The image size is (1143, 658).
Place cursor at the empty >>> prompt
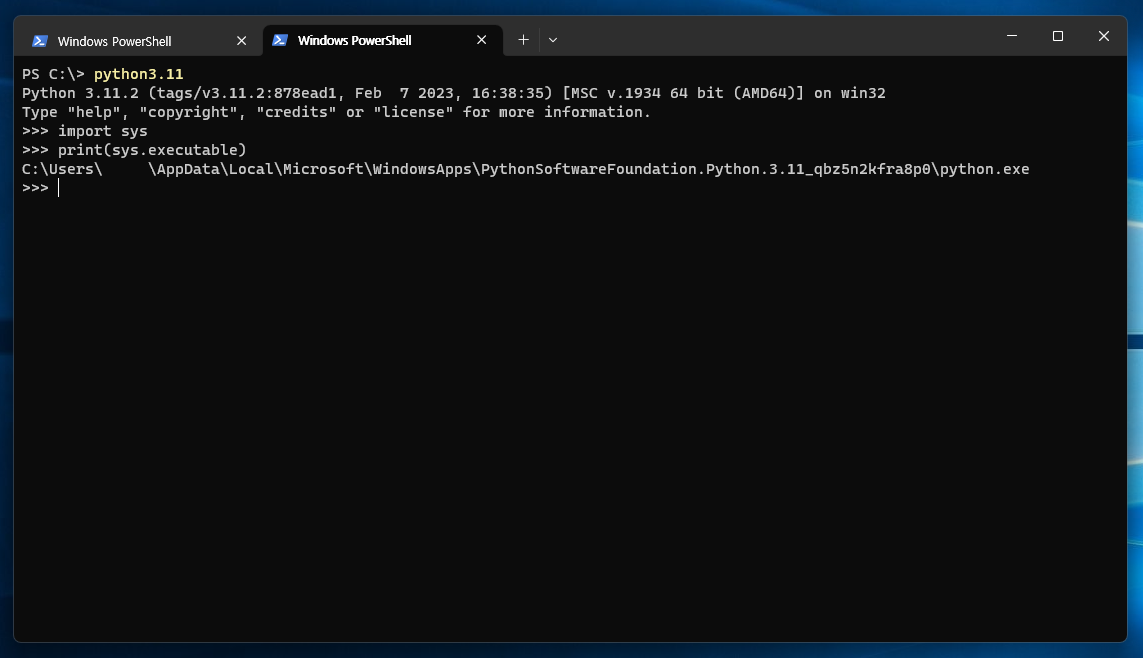point(58,188)
